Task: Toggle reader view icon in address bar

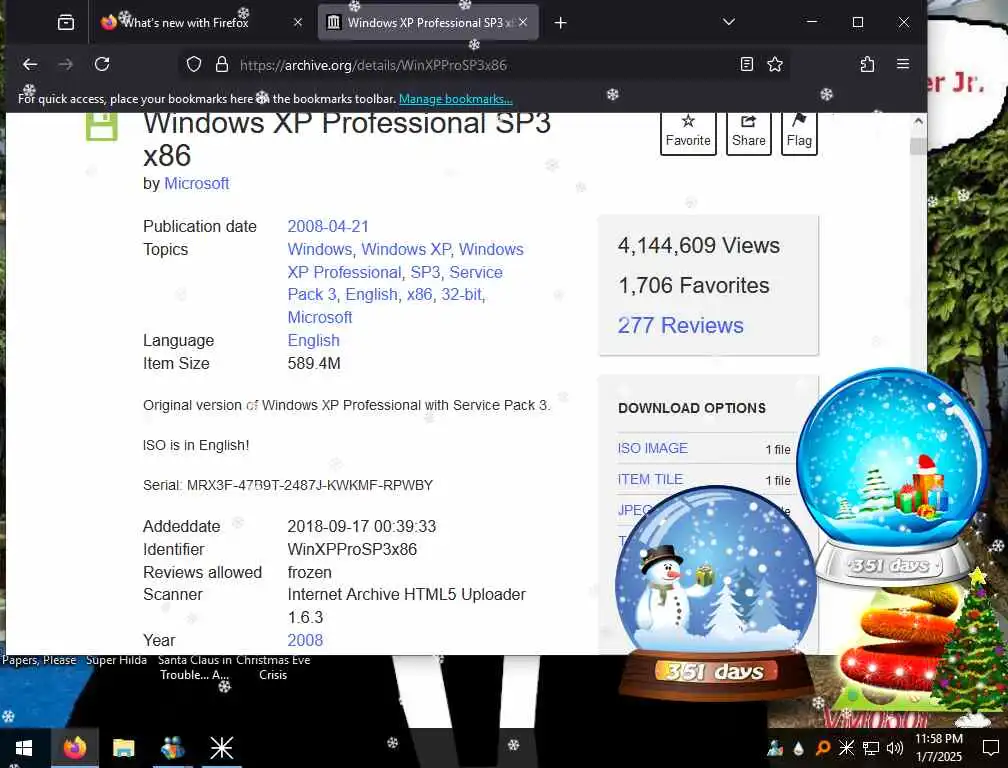Action: coord(746,64)
